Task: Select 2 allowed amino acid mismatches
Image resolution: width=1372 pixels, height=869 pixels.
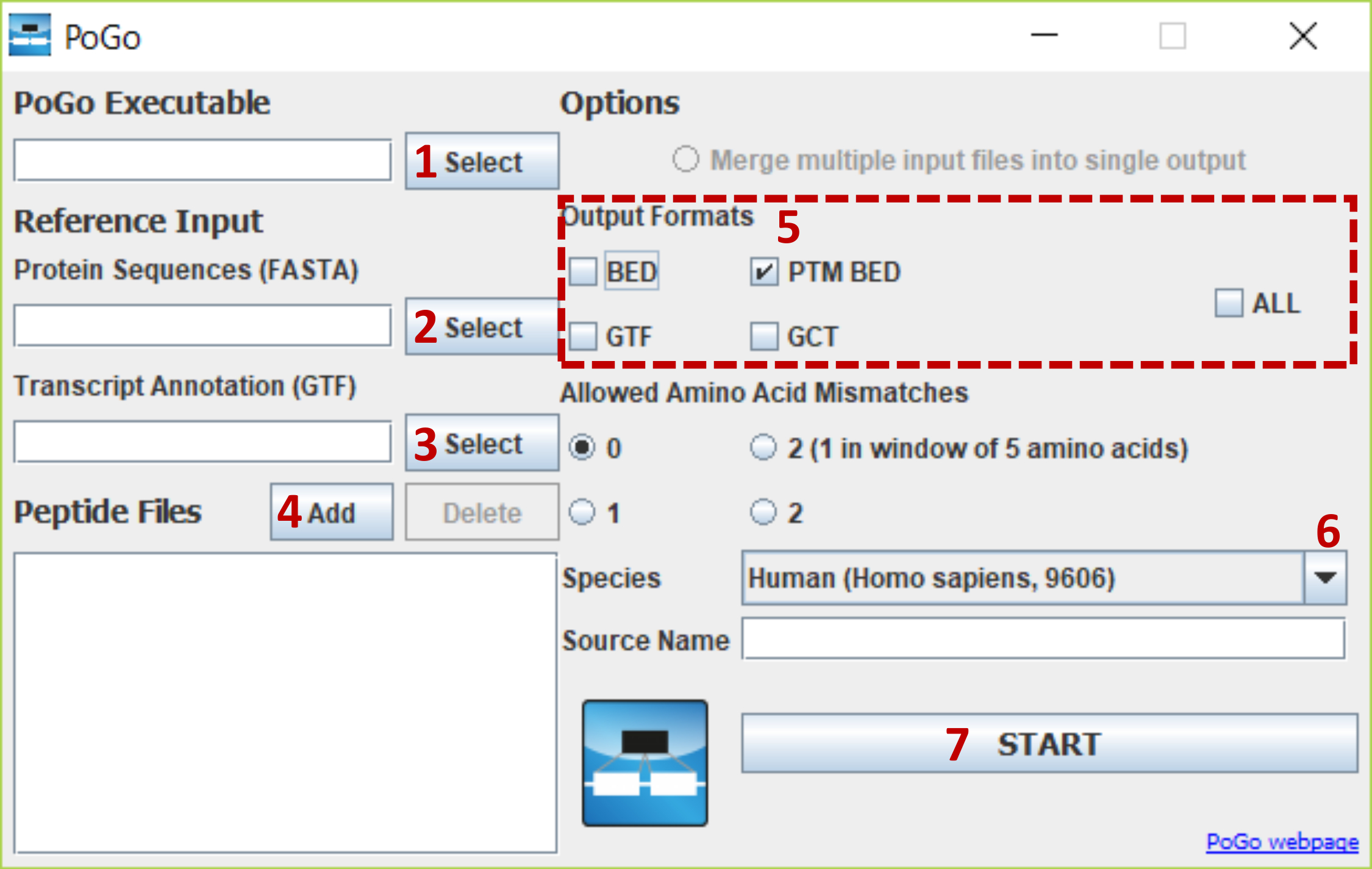Action: pos(763,512)
